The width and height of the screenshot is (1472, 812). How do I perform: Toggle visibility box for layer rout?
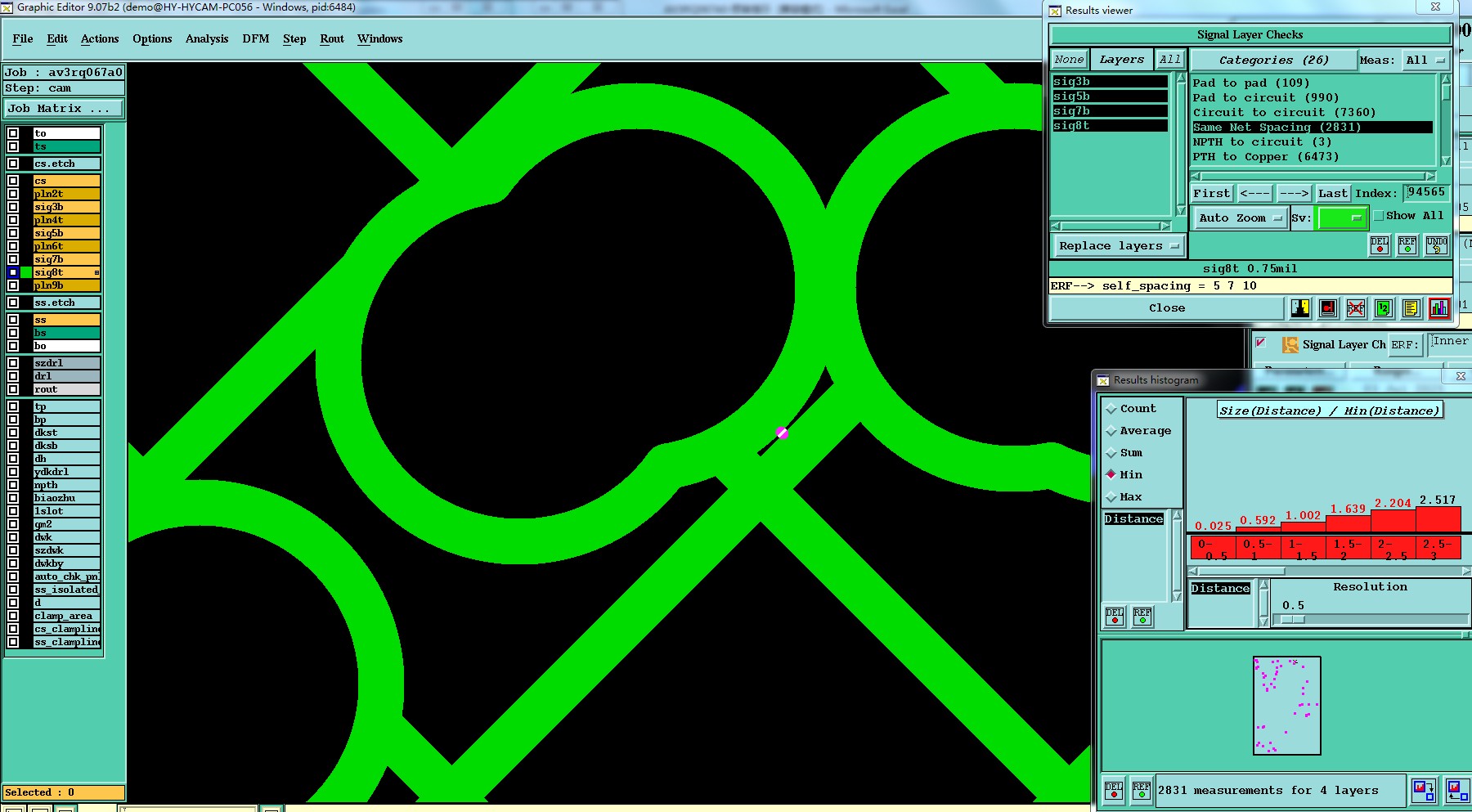[x=13, y=389]
